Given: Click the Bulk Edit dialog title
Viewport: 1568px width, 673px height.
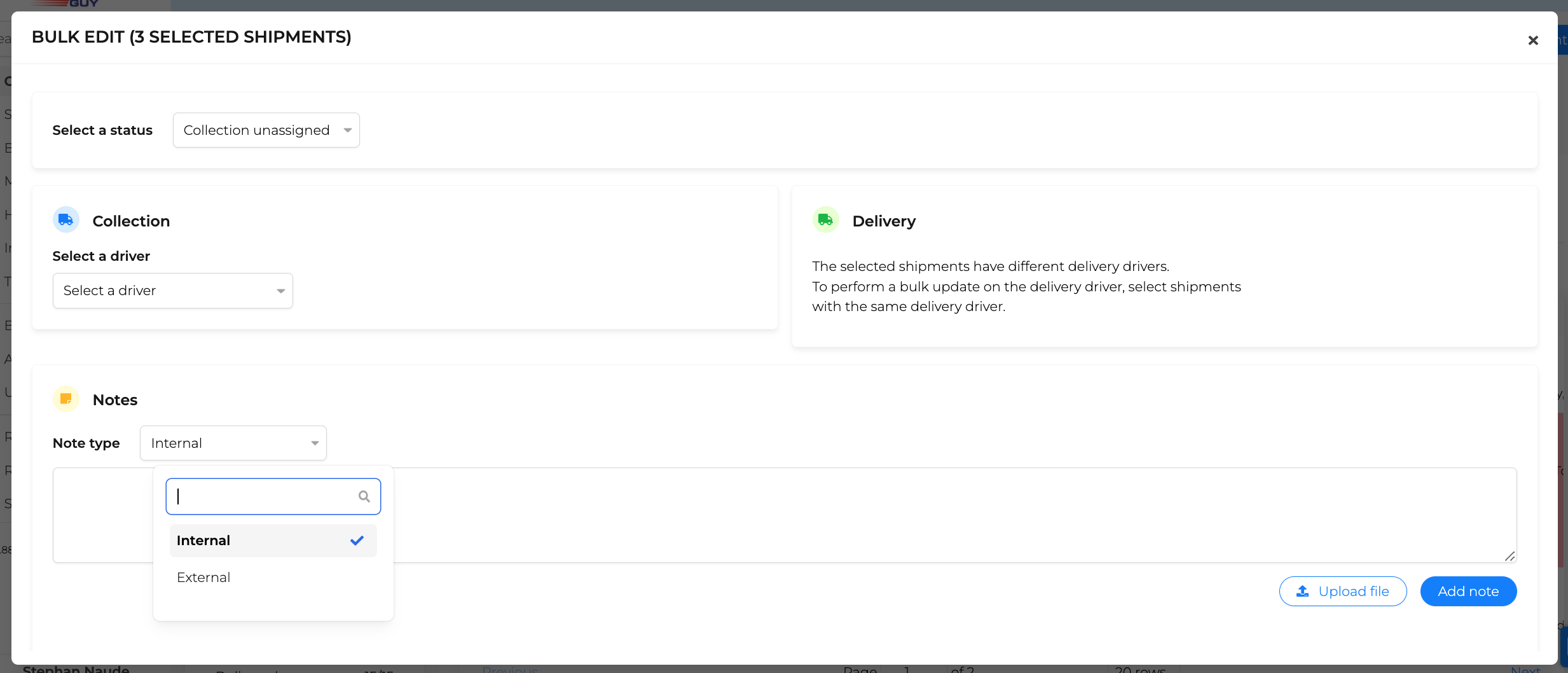Looking at the screenshot, I should point(191,37).
